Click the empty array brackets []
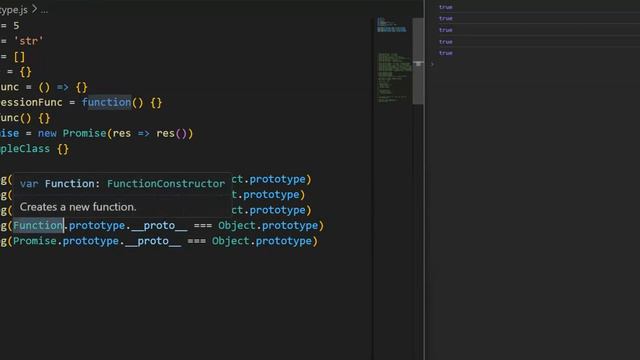The image size is (640, 360). (x=19, y=57)
